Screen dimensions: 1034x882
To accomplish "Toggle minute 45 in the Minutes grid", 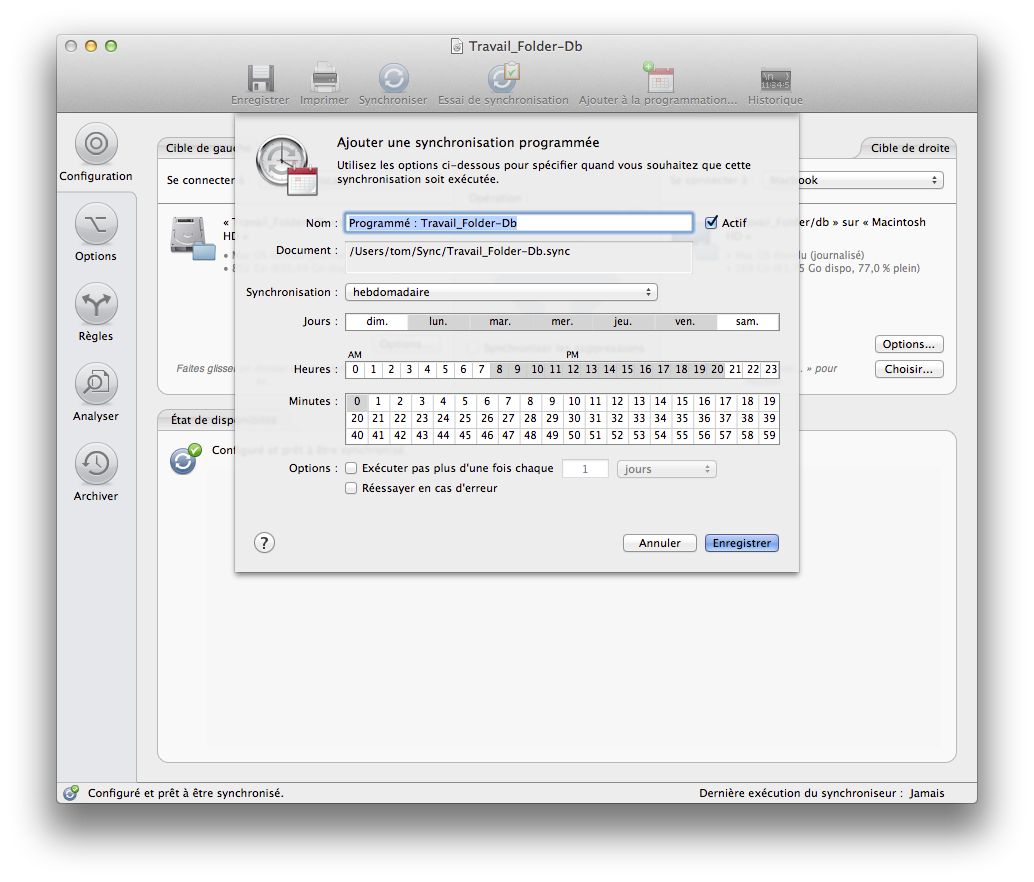I will tap(465, 436).
